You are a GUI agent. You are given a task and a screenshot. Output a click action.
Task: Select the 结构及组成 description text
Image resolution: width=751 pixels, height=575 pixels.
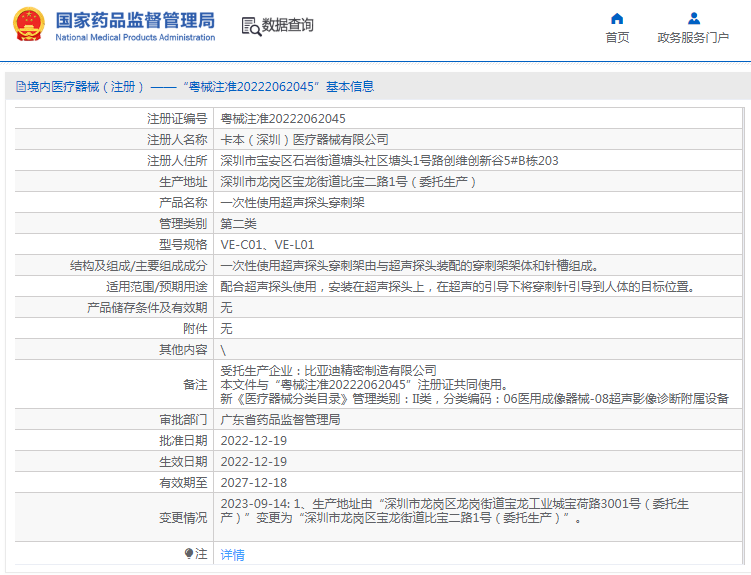[x=409, y=266]
